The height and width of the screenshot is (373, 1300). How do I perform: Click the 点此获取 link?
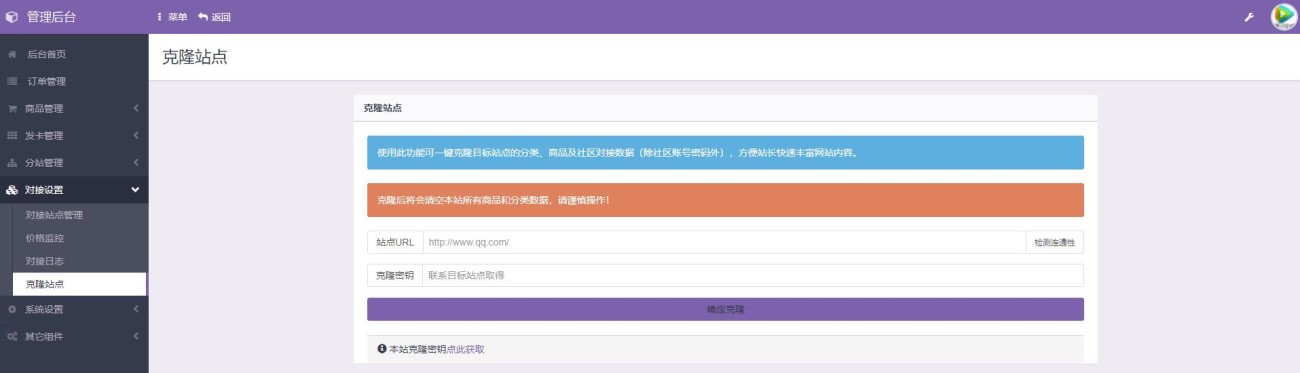pyautogui.click(x=465, y=349)
